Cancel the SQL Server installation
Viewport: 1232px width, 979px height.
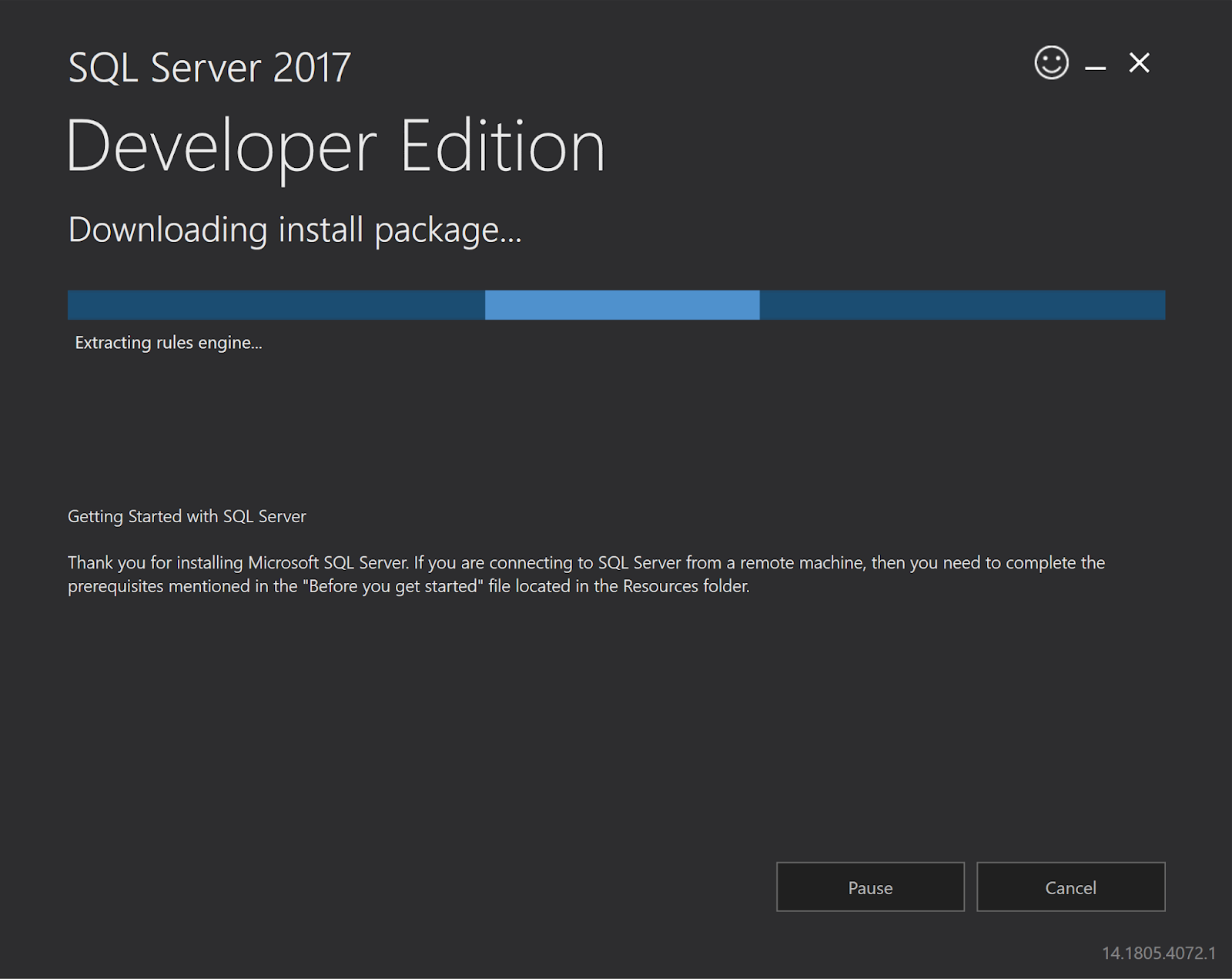[1070, 887]
